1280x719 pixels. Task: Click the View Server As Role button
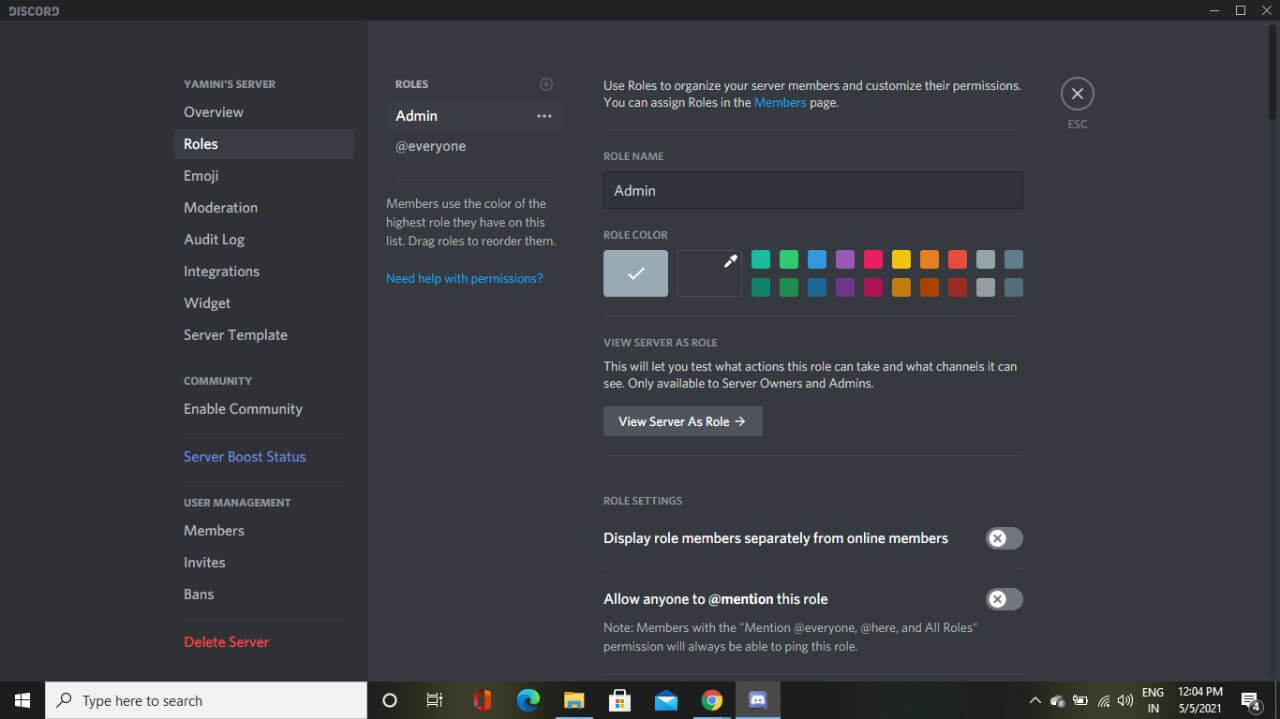[x=682, y=421]
